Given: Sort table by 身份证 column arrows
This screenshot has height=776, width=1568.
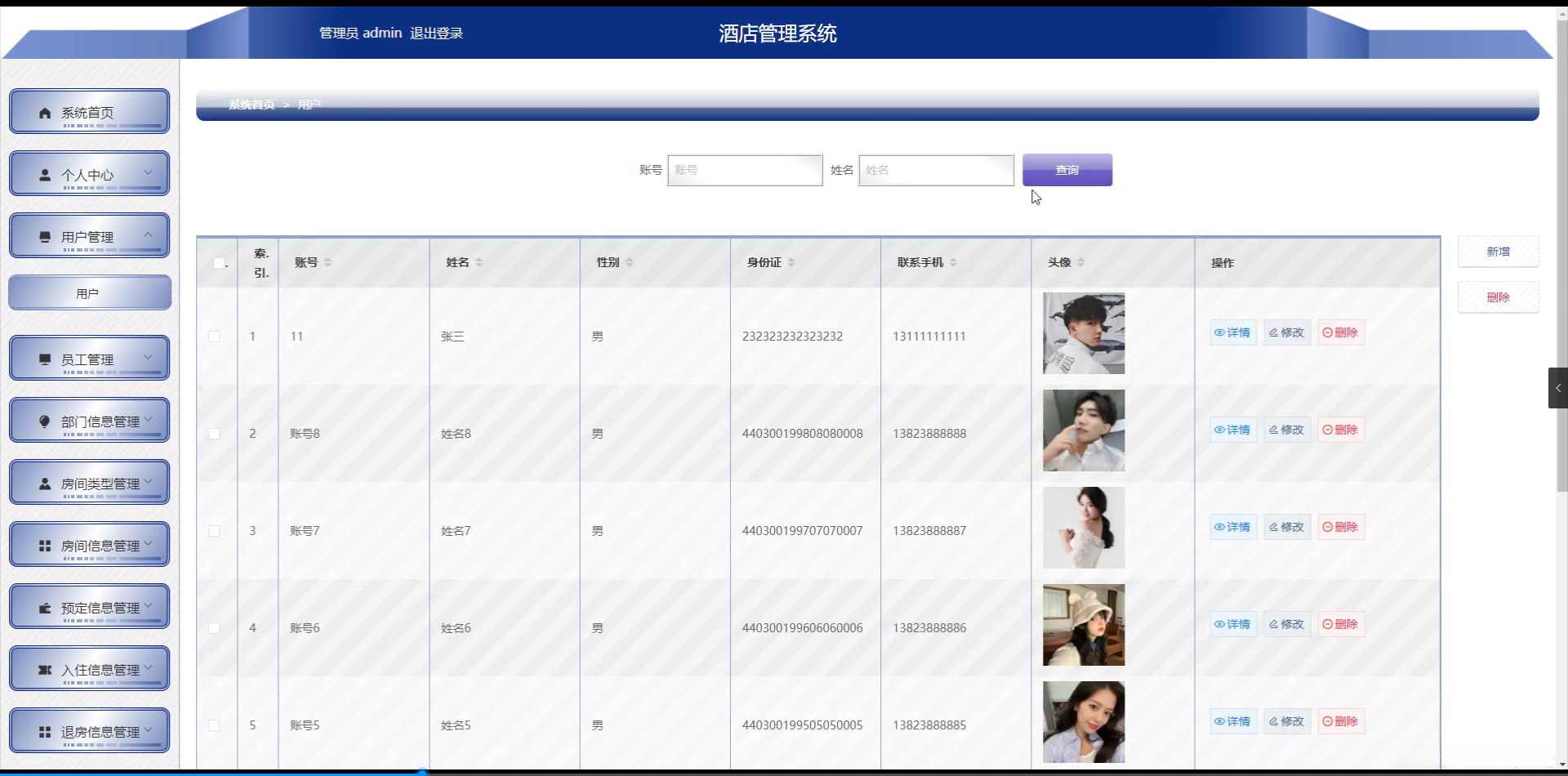Looking at the screenshot, I should click(791, 262).
